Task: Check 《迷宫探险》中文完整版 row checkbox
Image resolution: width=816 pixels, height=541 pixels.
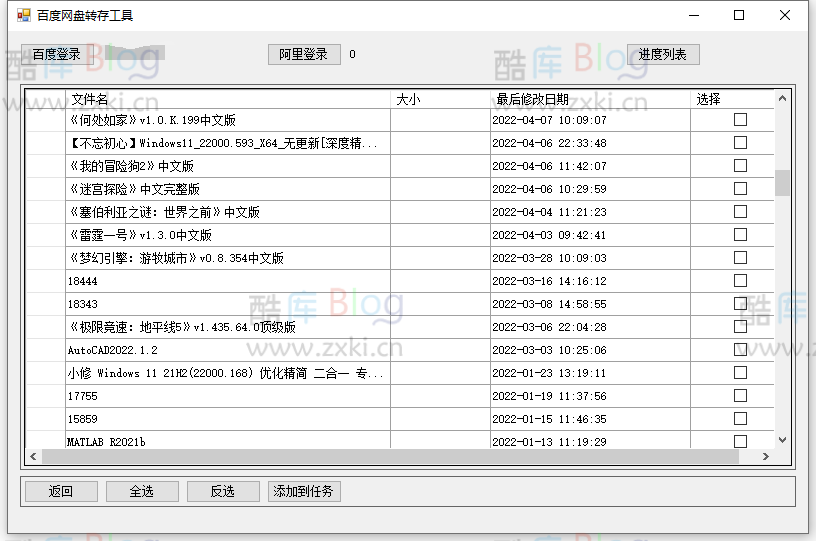Action: click(x=740, y=188)
